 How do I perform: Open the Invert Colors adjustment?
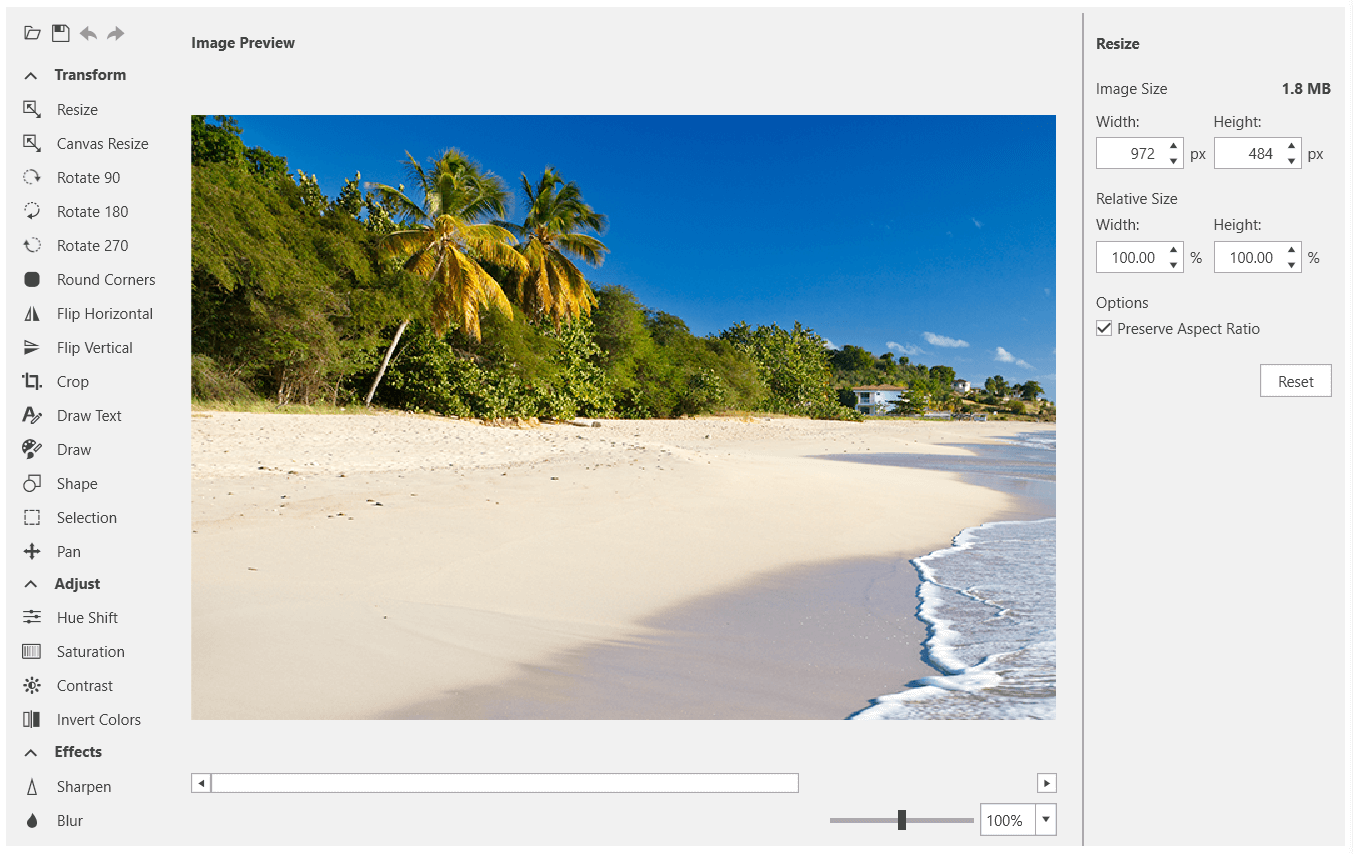point(95,719)
